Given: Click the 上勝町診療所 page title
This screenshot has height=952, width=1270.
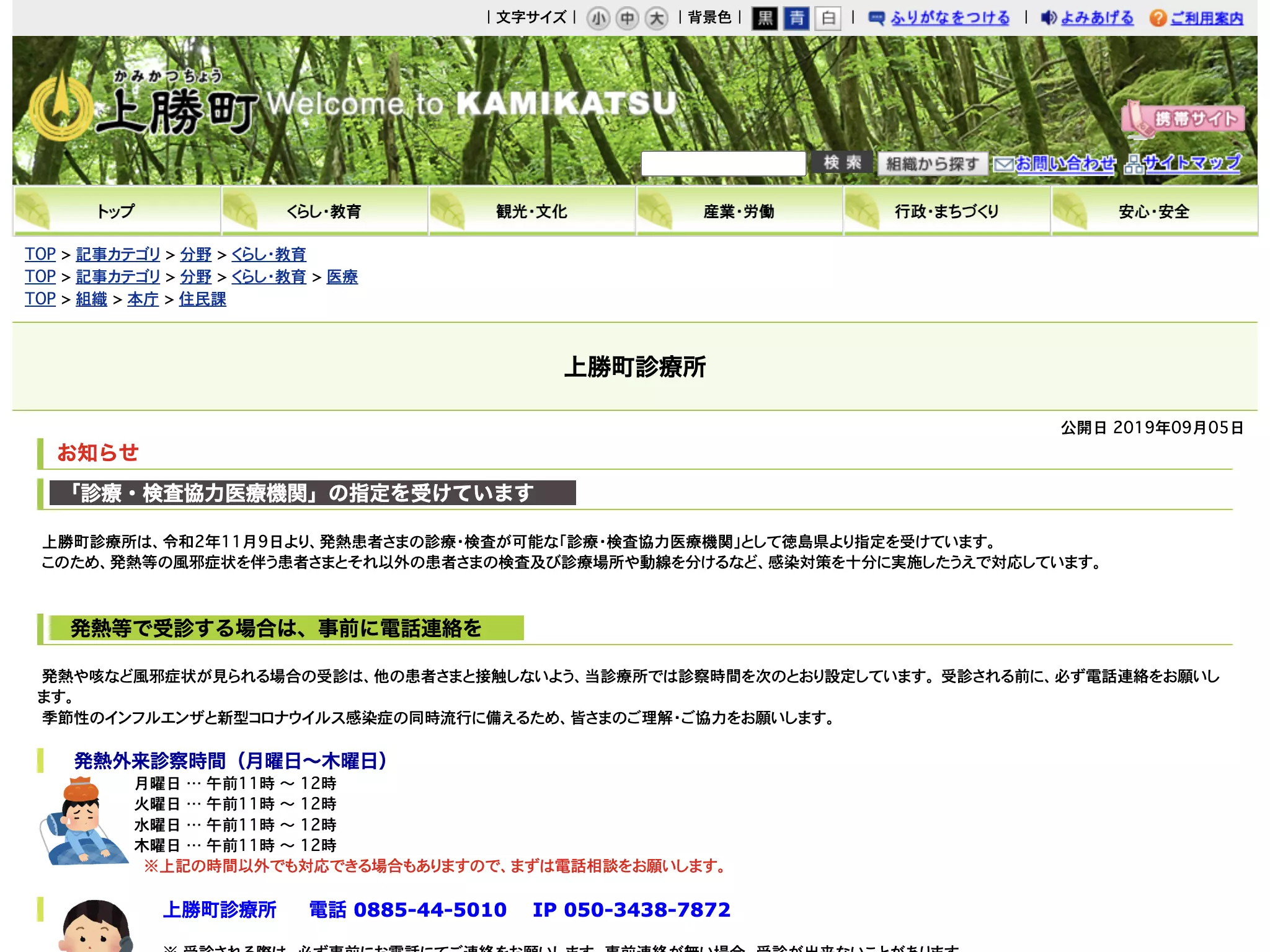Looking at the screenshot, I should pyautogui.click(x=635, y=366).
